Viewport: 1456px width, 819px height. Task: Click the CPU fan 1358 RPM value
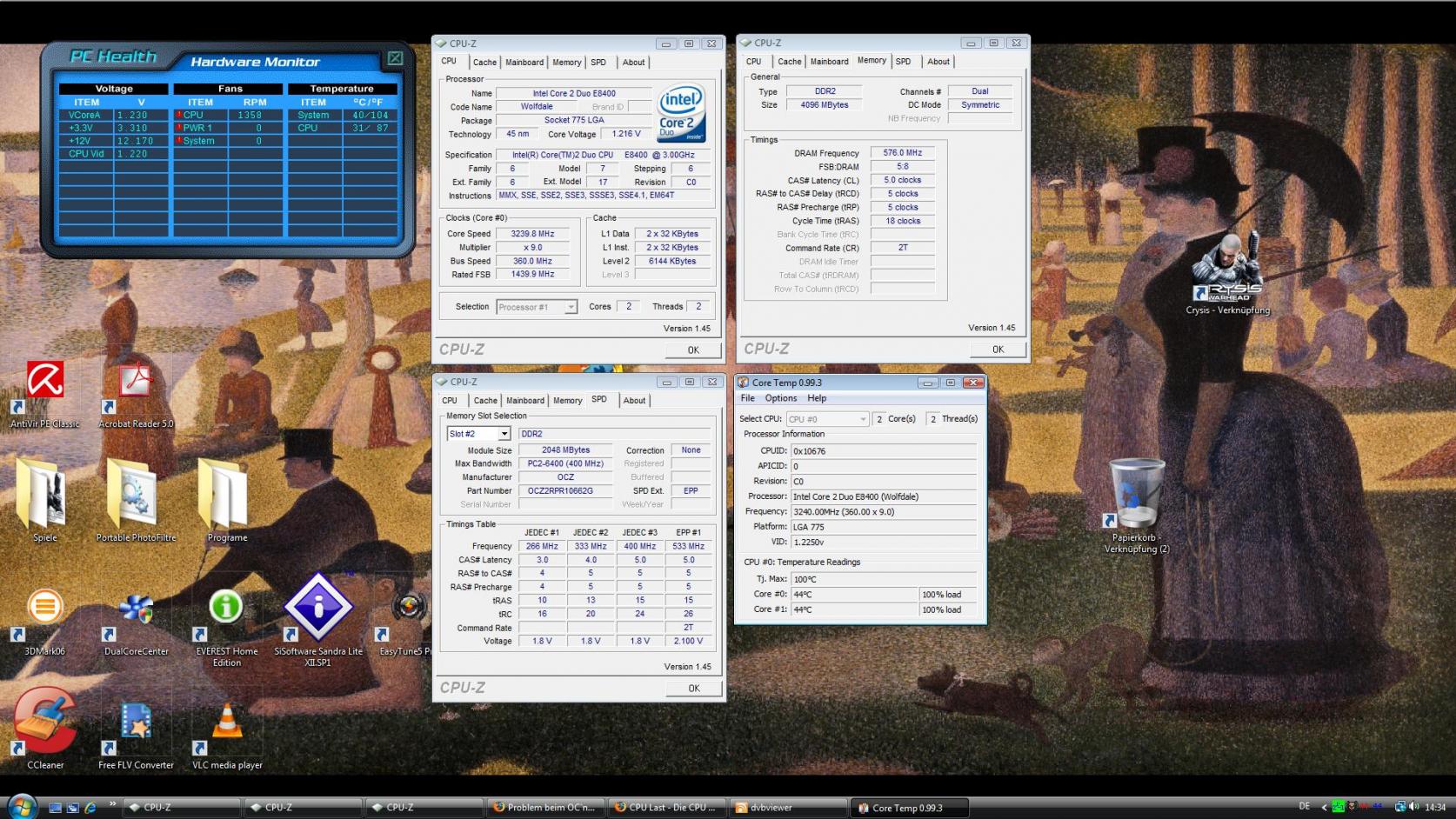tap(250, 115)
